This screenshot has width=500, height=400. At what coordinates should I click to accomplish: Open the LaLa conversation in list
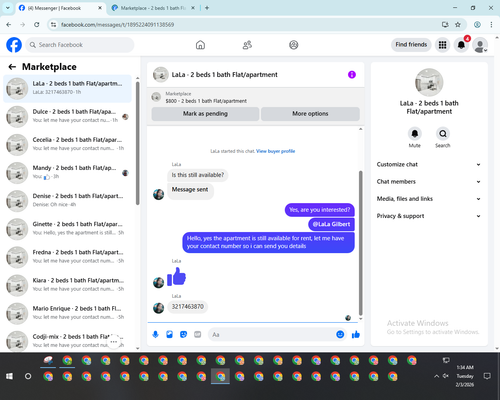[x=67, y=88]
